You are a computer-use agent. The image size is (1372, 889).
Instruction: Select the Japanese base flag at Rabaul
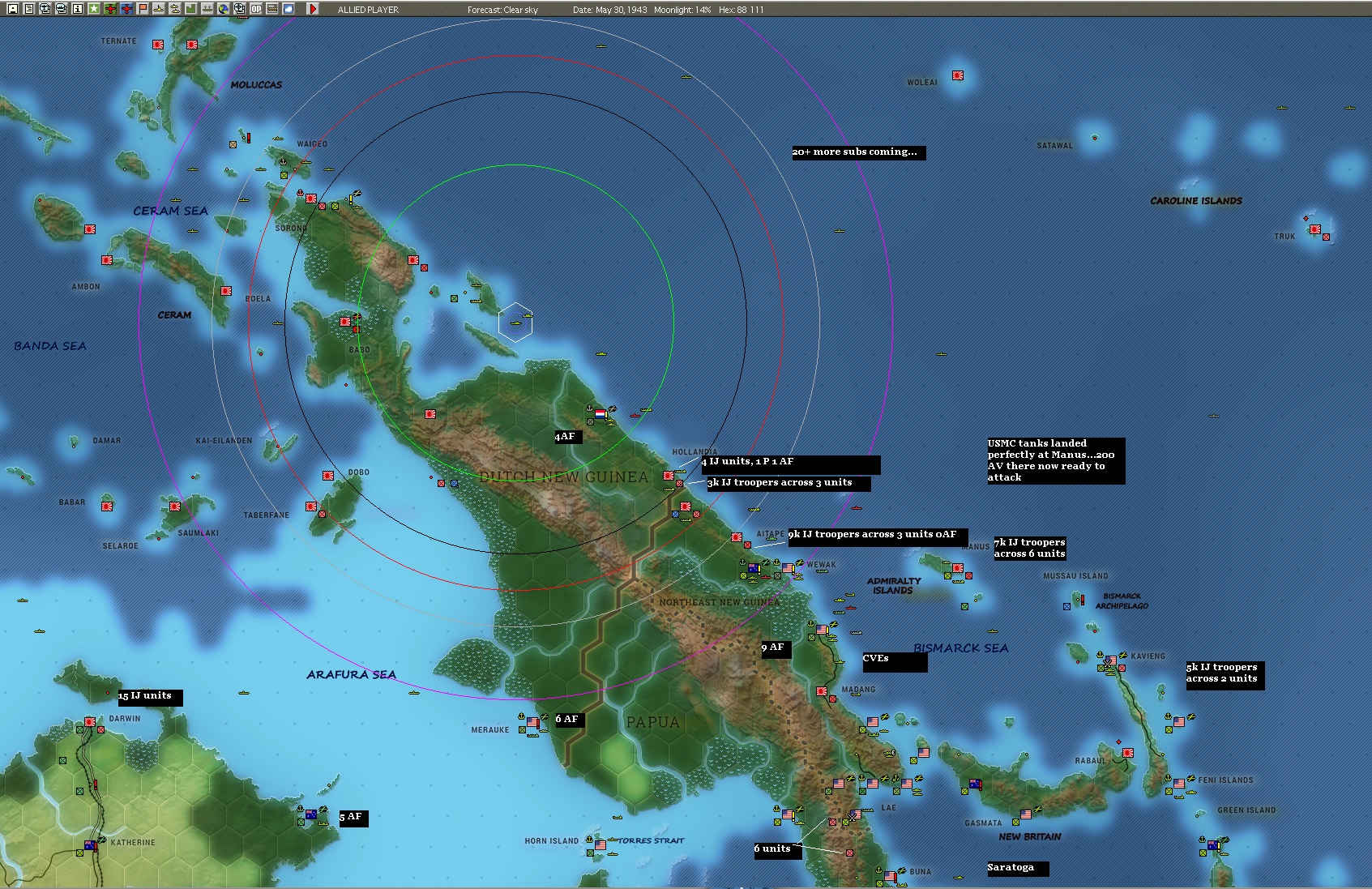[x=1126, y=752]
